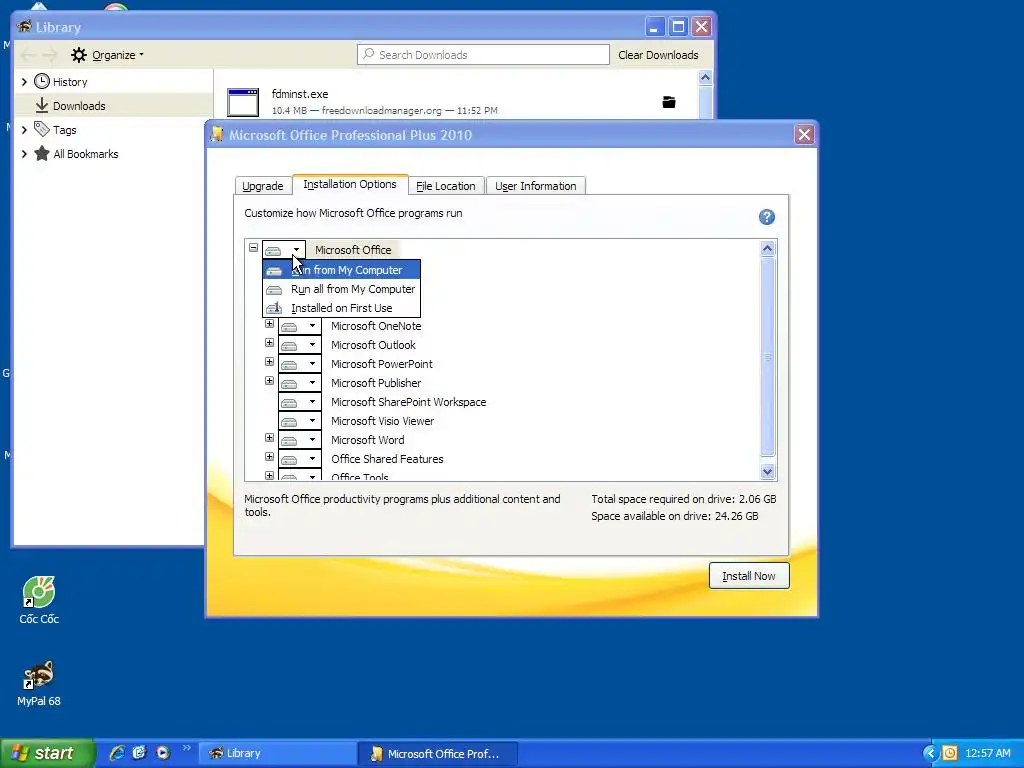
Task: Click the Organize gear icon in Library
Action: 79,55
